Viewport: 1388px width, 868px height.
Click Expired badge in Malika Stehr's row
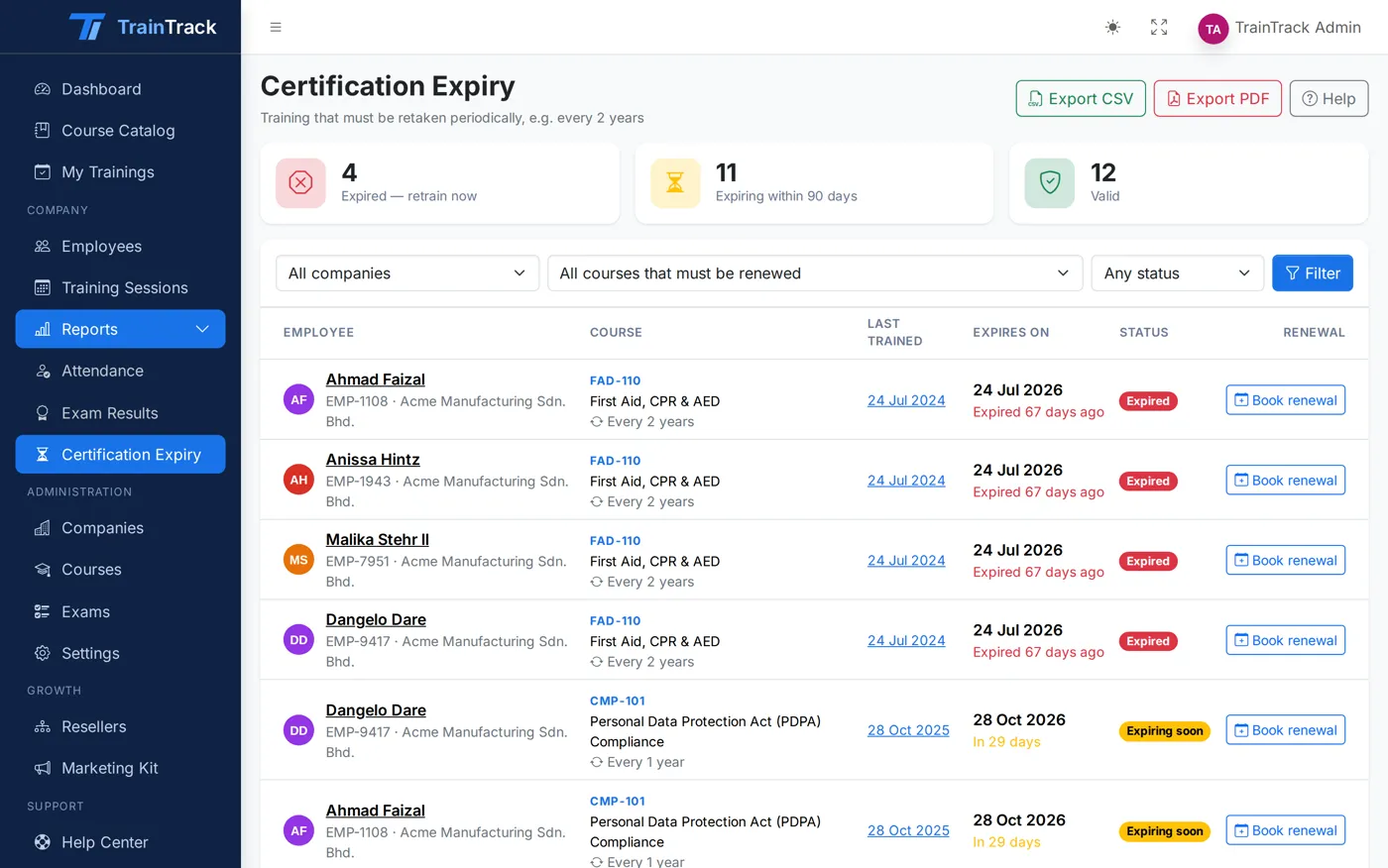[x=1148, y=562]
